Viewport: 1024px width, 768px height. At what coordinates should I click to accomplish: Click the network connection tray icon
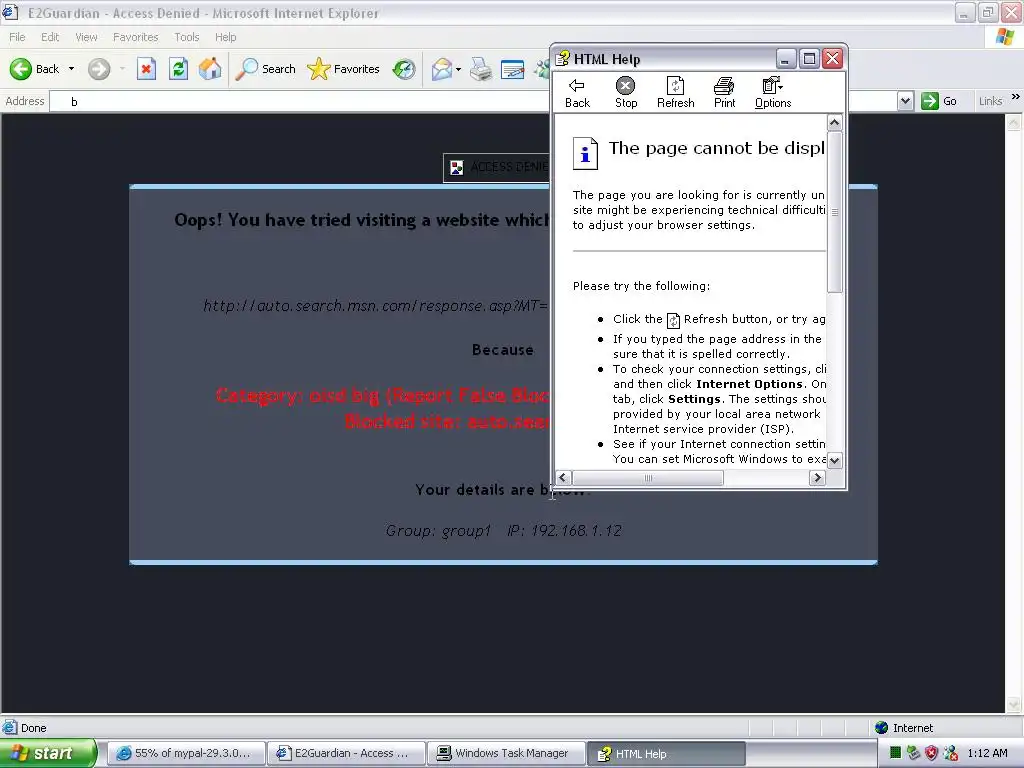pyautogui.click(x=951, y=753)
